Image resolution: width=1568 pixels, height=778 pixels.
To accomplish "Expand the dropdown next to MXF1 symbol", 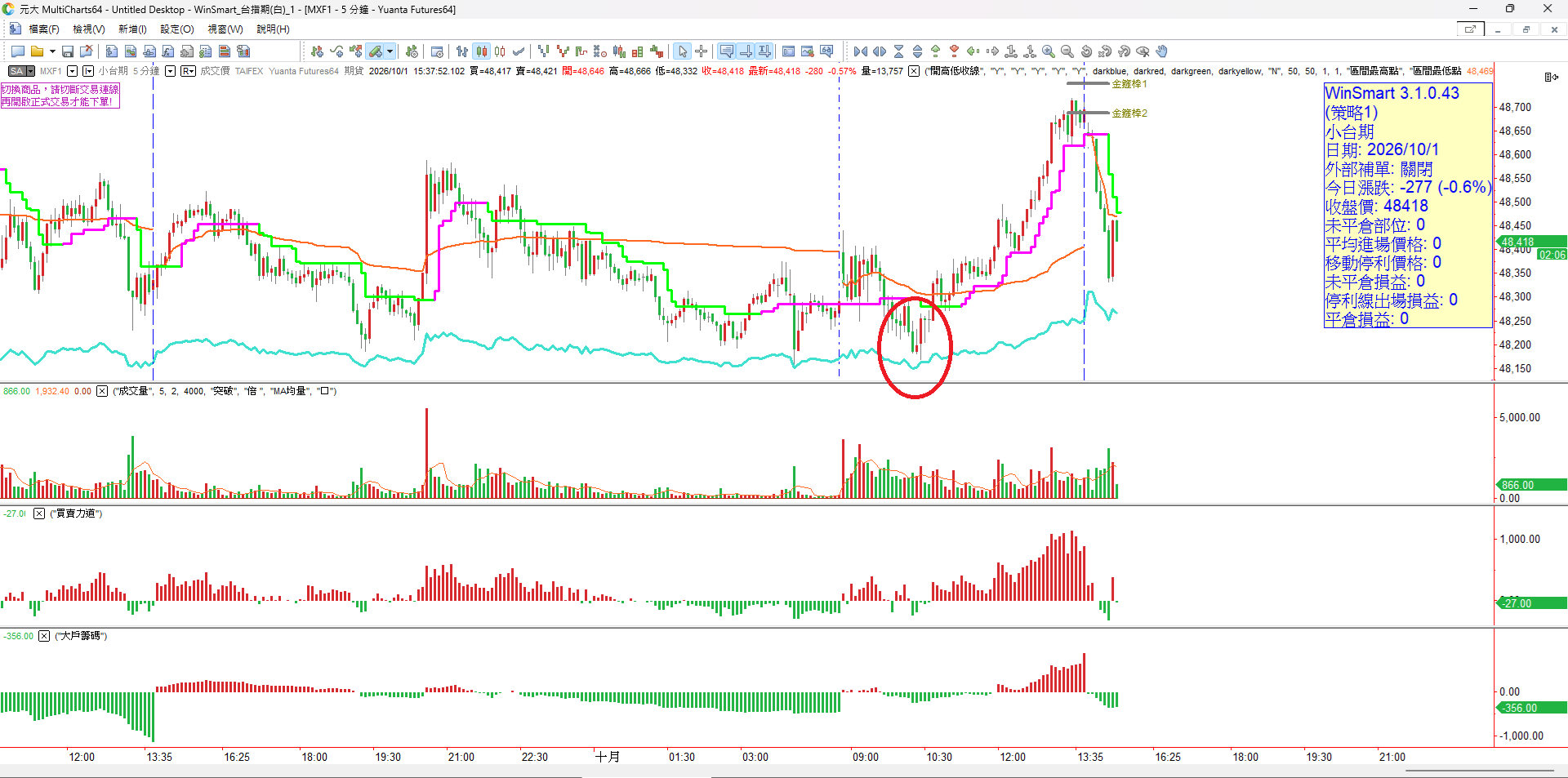I will [x=72, y=71].
